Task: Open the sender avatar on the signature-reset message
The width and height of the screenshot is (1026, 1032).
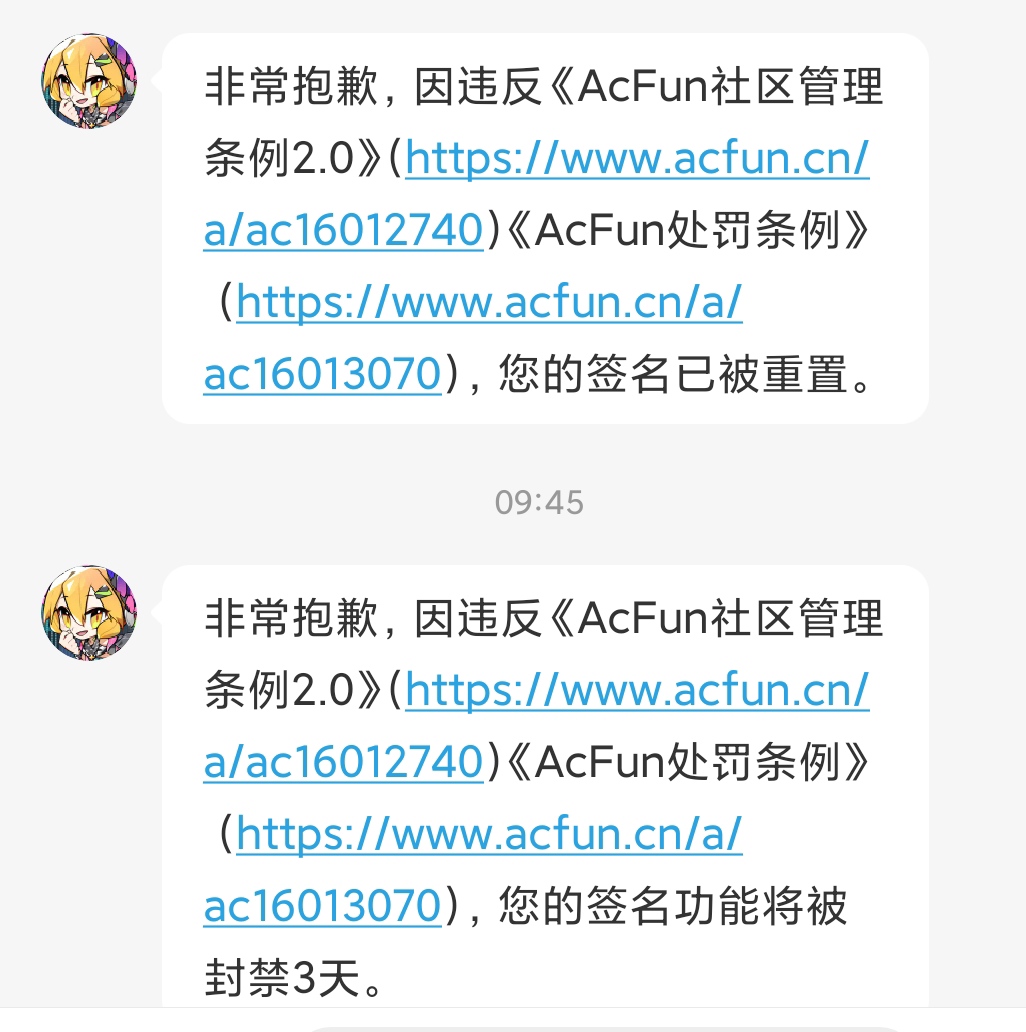Action: [x=89, y=81]
